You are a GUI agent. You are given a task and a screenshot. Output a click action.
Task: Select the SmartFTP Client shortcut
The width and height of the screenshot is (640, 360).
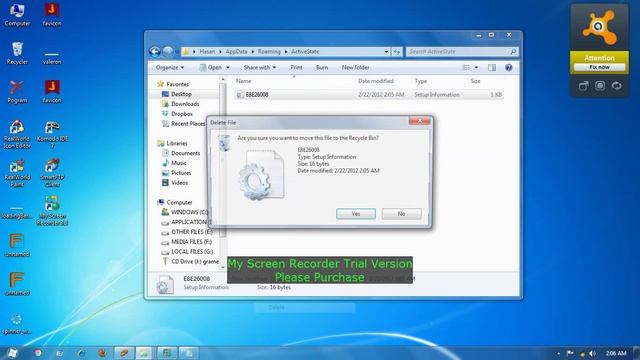(52, 172)
